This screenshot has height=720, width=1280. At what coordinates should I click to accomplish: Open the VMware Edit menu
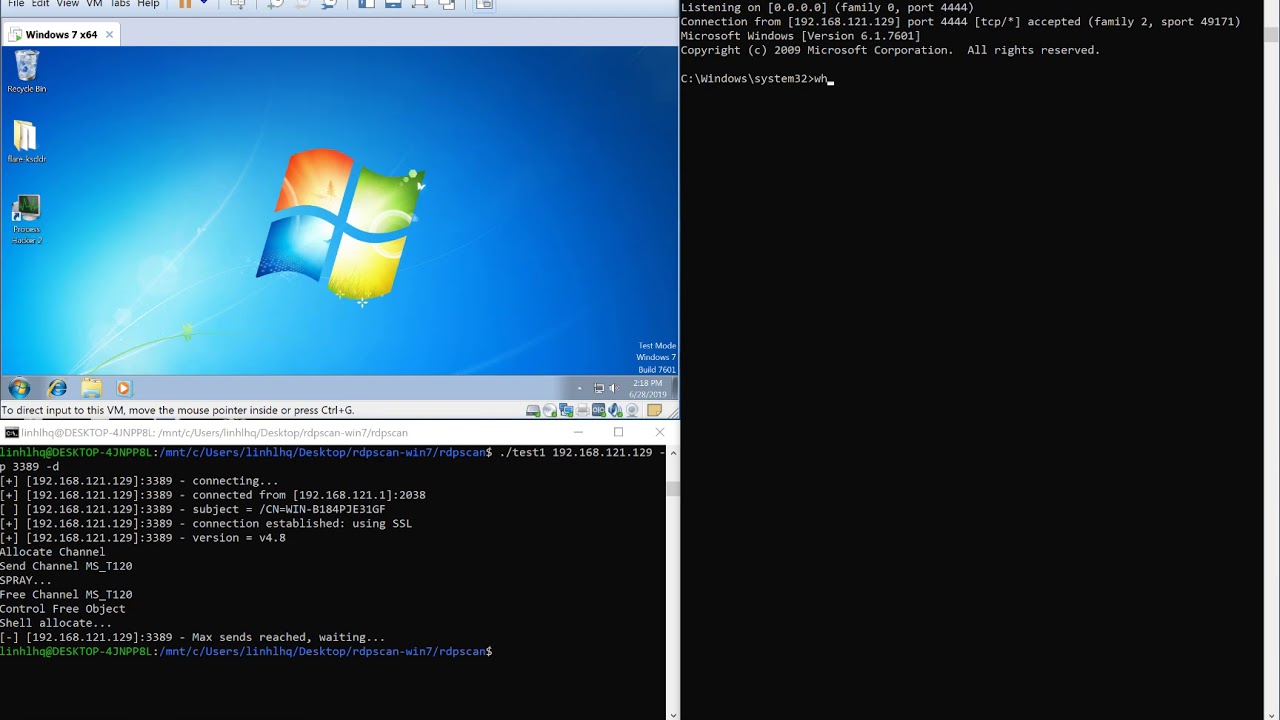point(40,3)
